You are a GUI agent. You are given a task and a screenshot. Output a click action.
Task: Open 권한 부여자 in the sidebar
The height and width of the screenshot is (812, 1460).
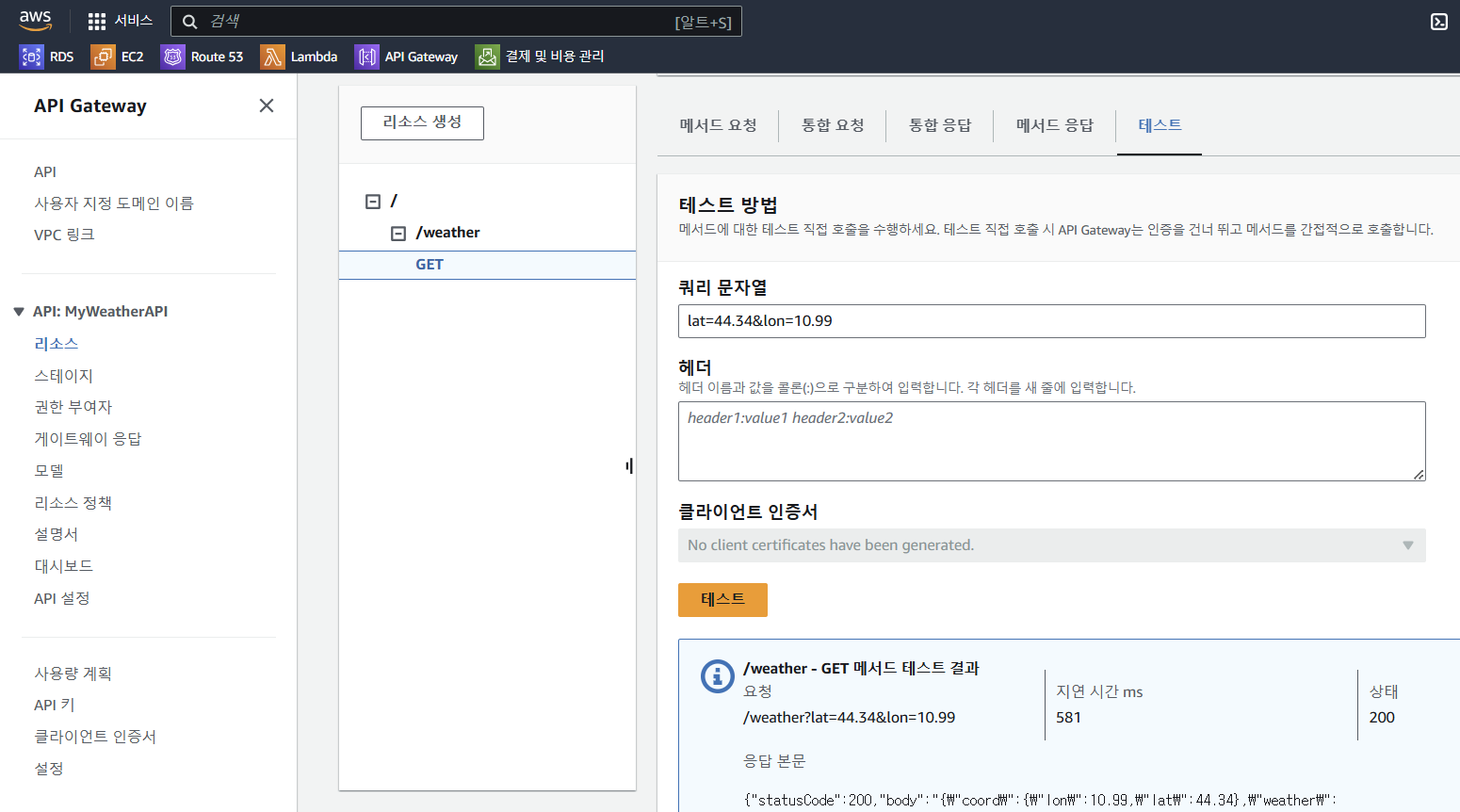[x=73, y=407]
